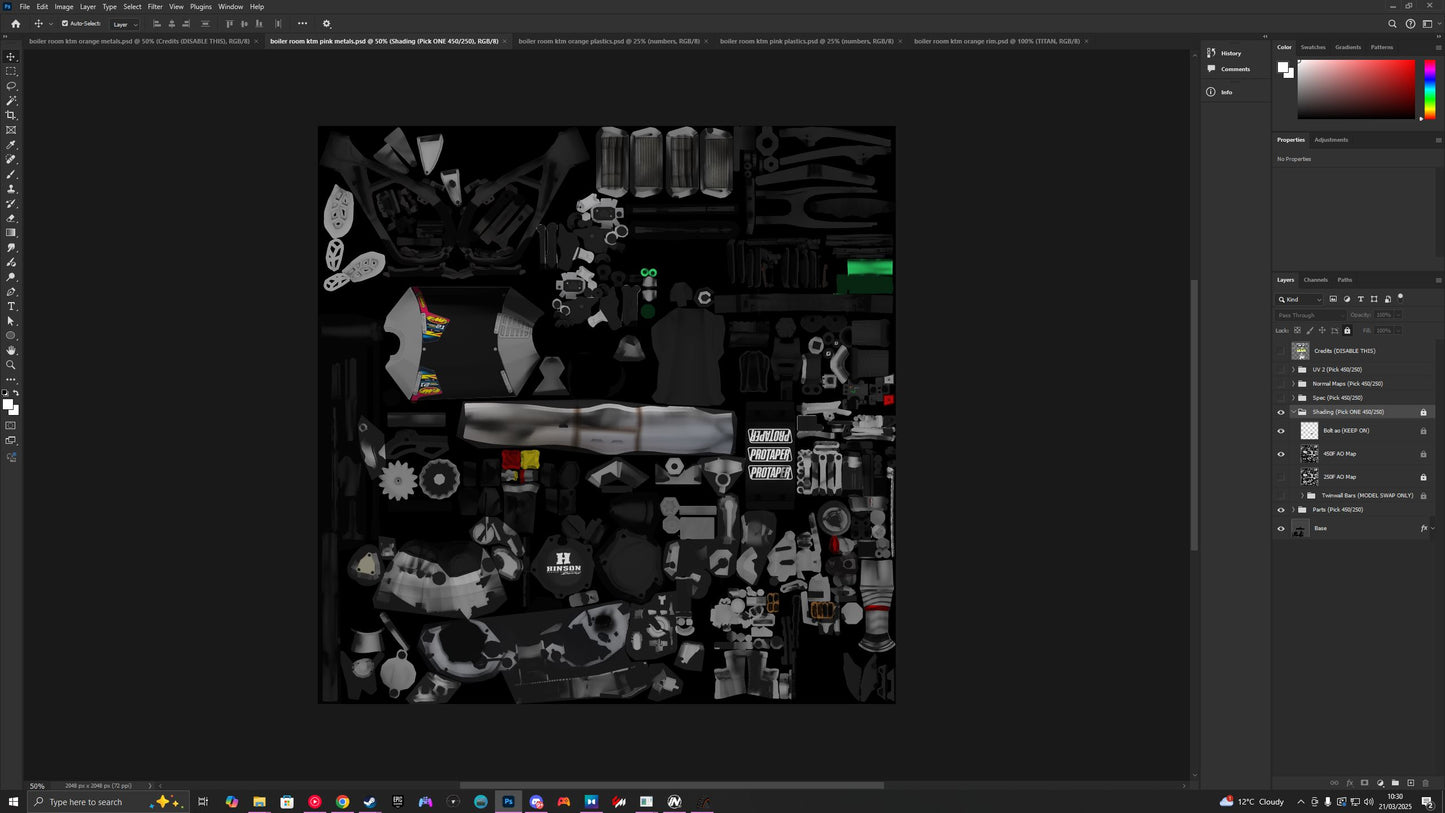Delete the selected layer
The width and height of the screenshot is (1445, 813).
click(1426, 783)
